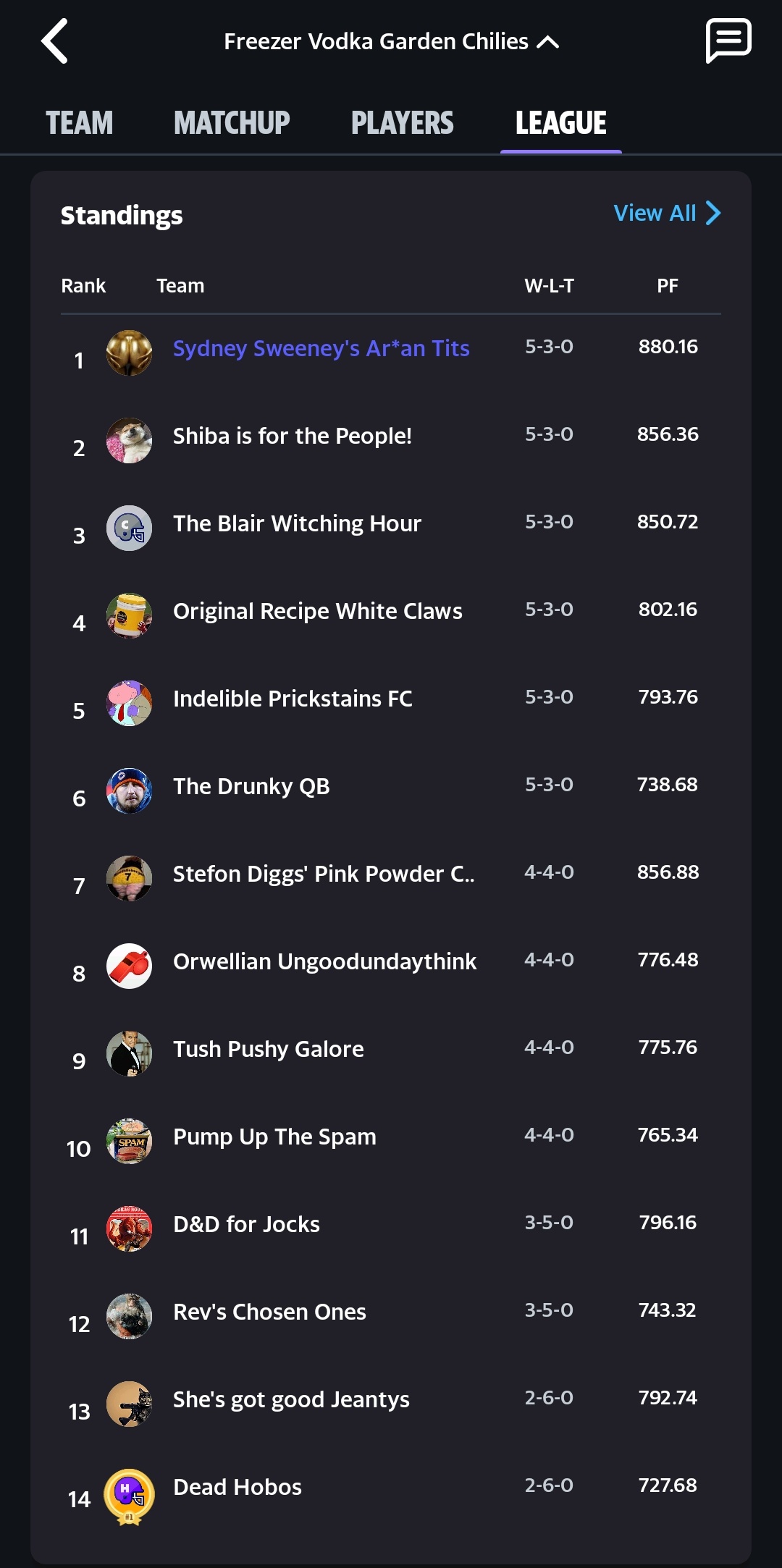Image resolution: width=782 pixels, height=1568 pixels.
Task: Switch to the TEAM tab
Action: point(80,123)
